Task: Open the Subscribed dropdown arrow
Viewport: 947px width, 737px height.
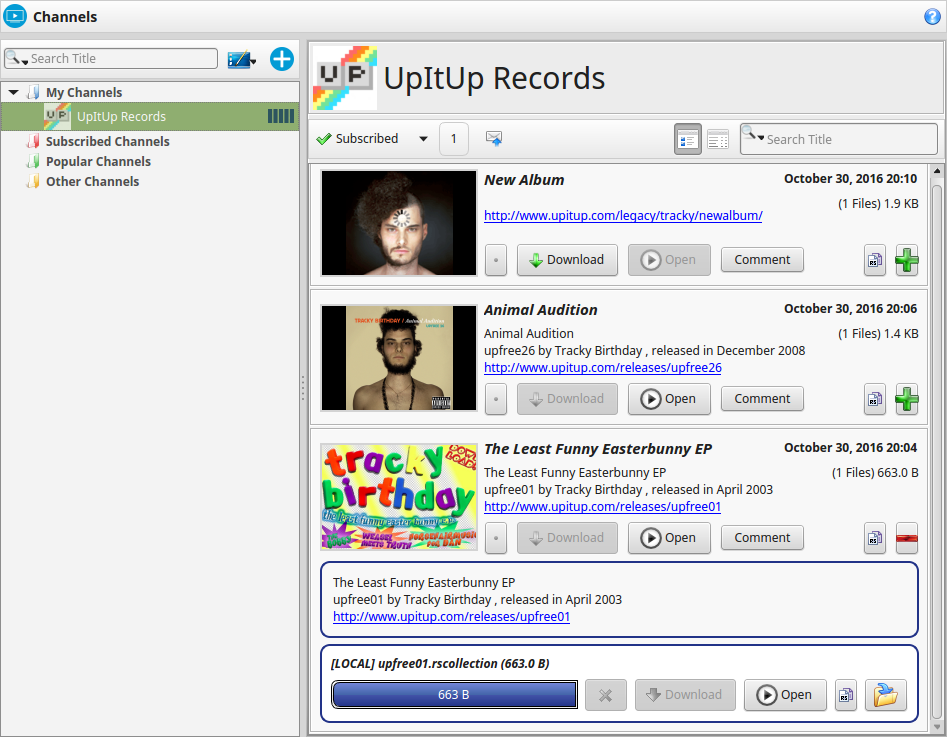Action: coord(423,139)
